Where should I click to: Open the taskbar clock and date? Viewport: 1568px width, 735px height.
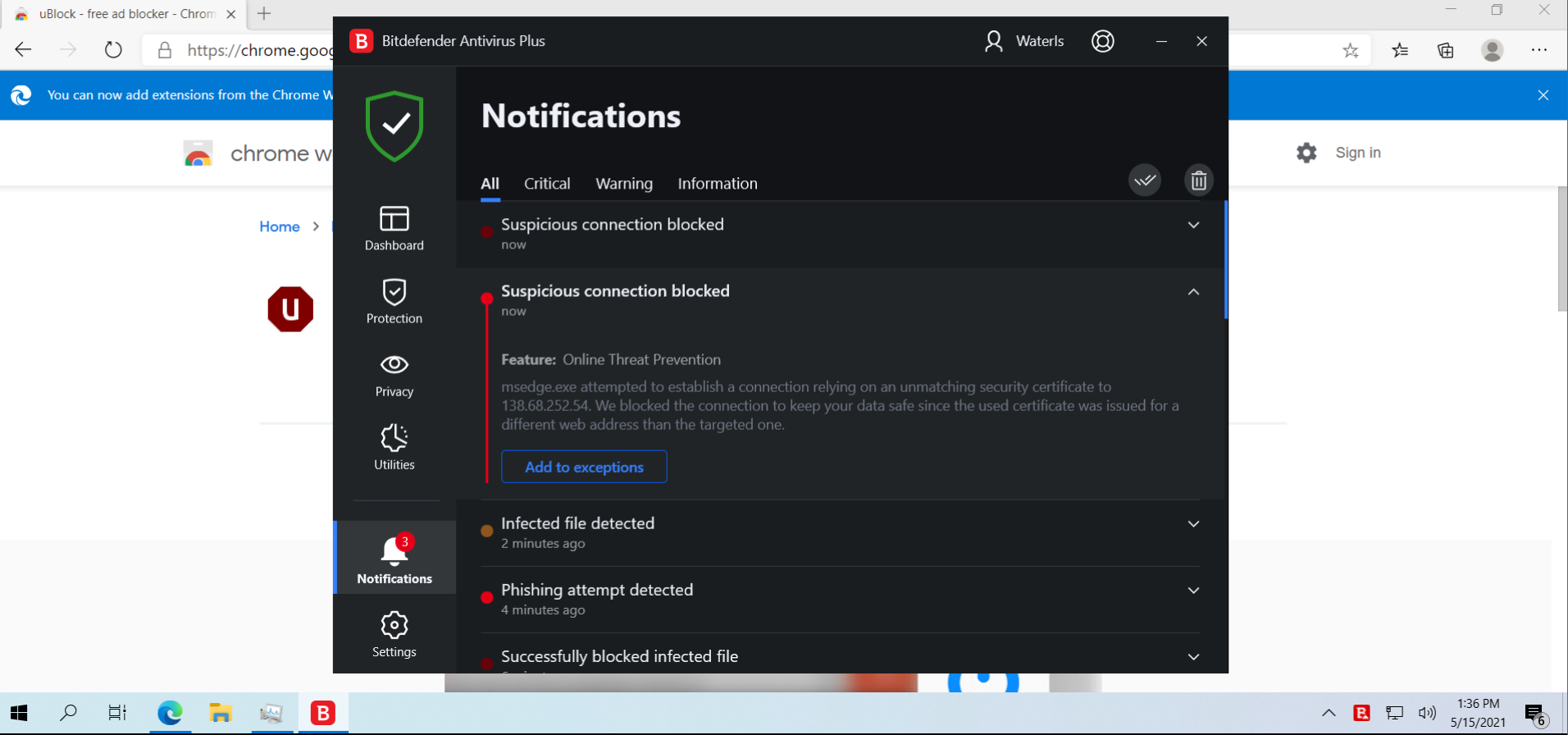click(x=1478, y=714)
